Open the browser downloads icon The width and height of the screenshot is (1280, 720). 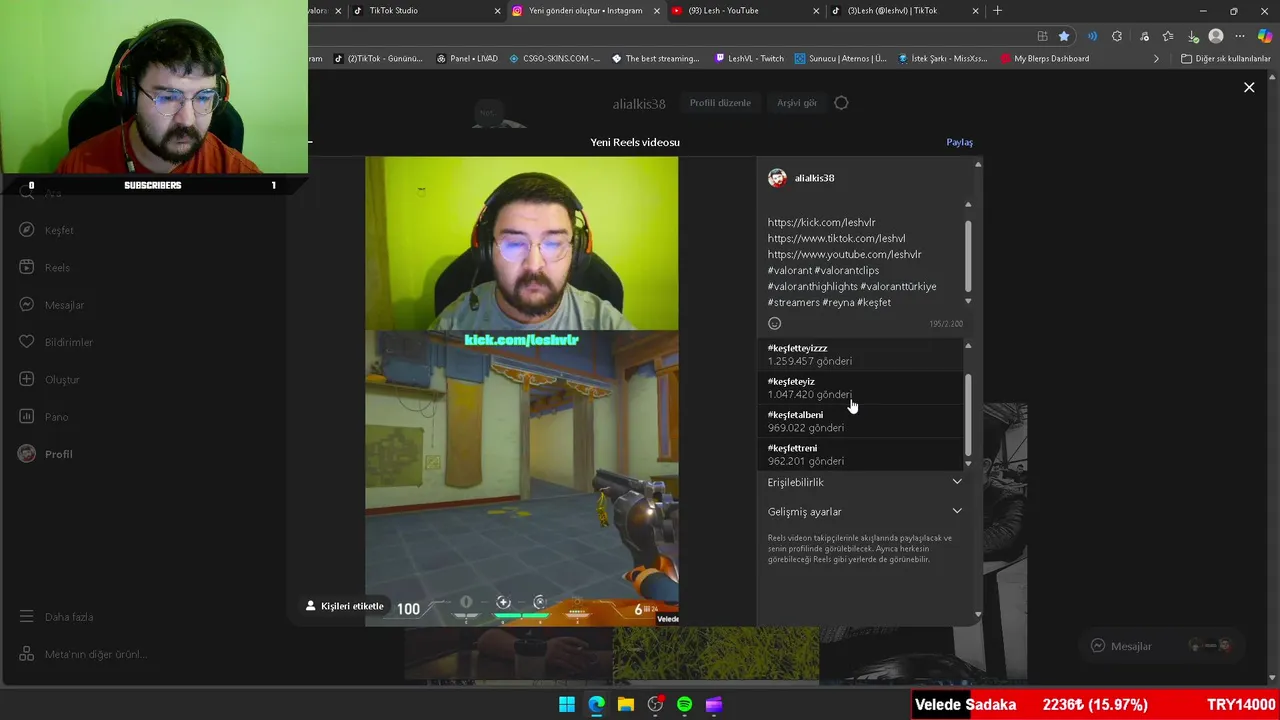pyautogui.click(x=1193, y=36)
